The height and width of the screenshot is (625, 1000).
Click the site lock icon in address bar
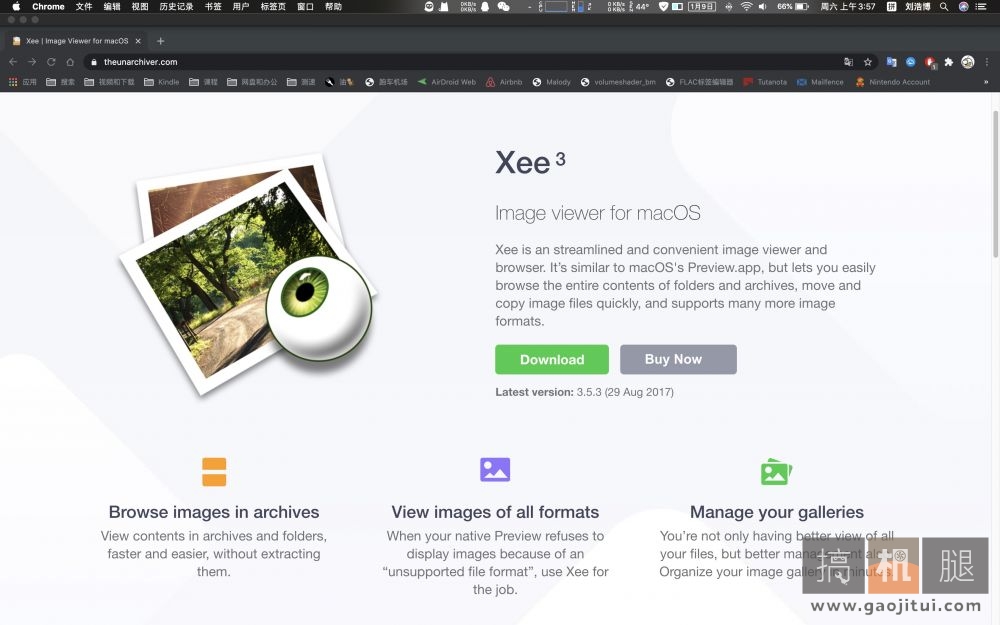click(x=94, y=62)
